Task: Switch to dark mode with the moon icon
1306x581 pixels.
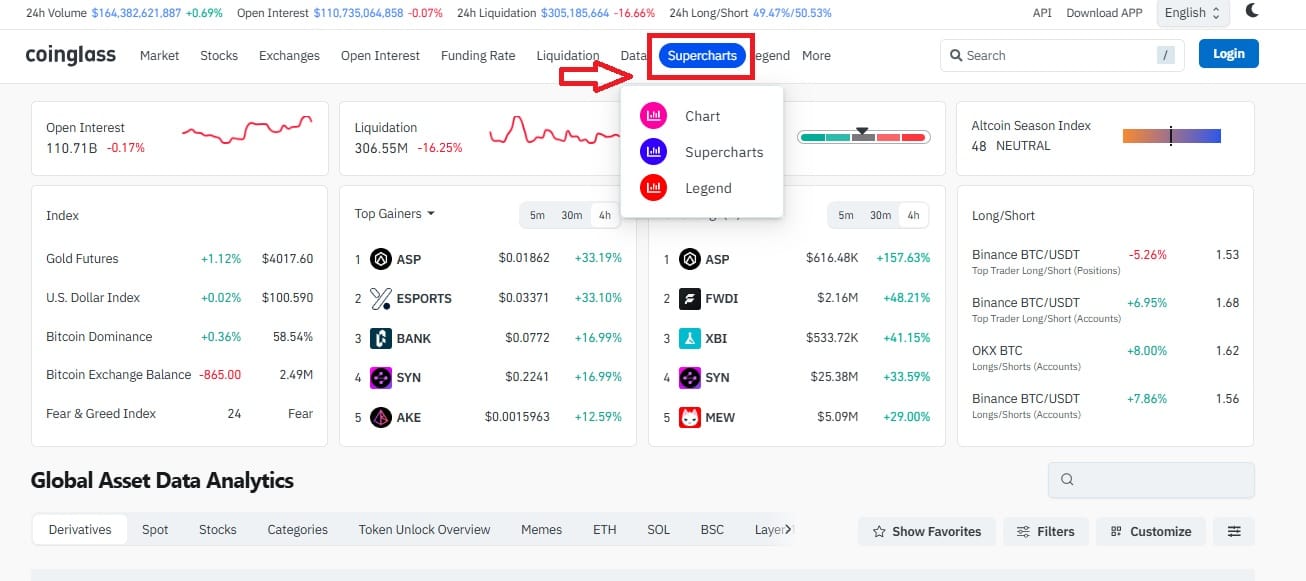Action: (x=1253, y=12)
